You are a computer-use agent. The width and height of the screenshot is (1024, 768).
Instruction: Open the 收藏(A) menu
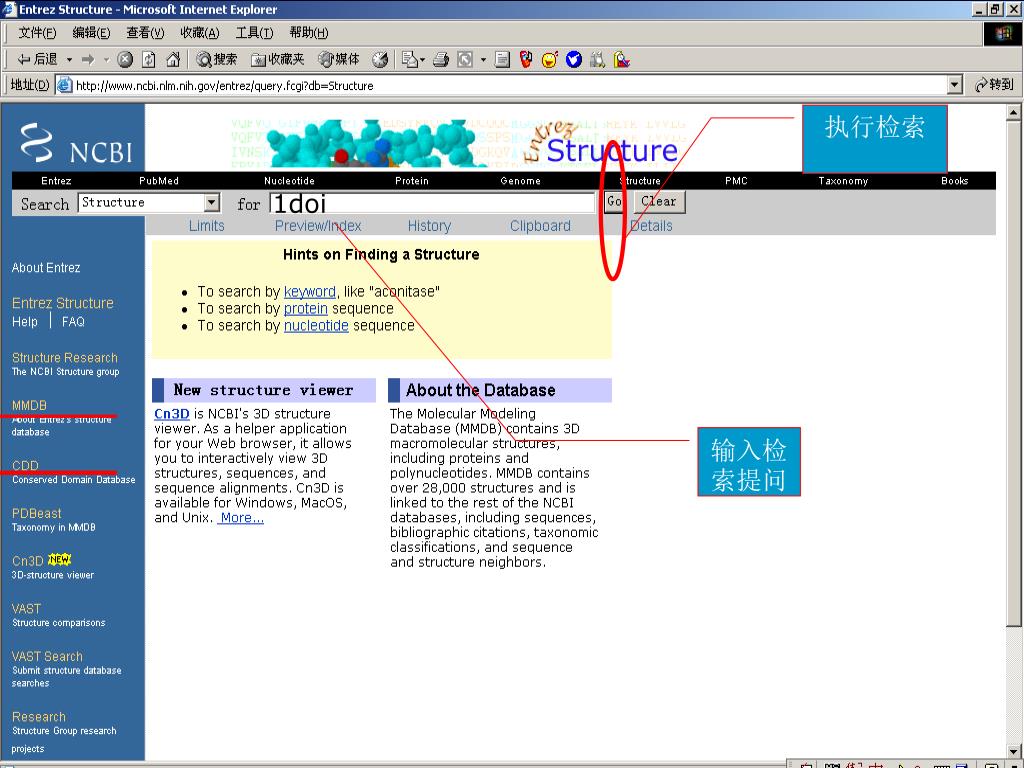coord(200,33)
